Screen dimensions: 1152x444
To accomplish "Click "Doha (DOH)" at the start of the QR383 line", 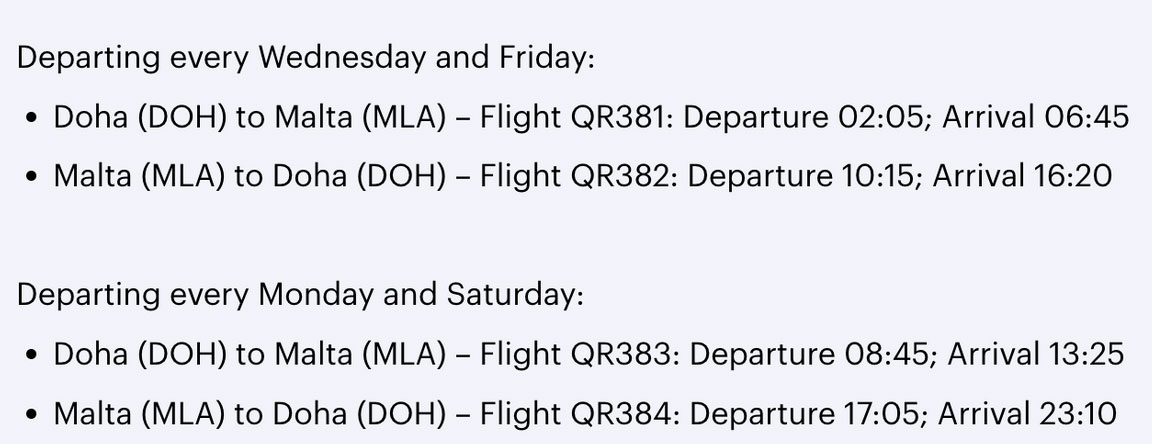I will coord(140,354).
